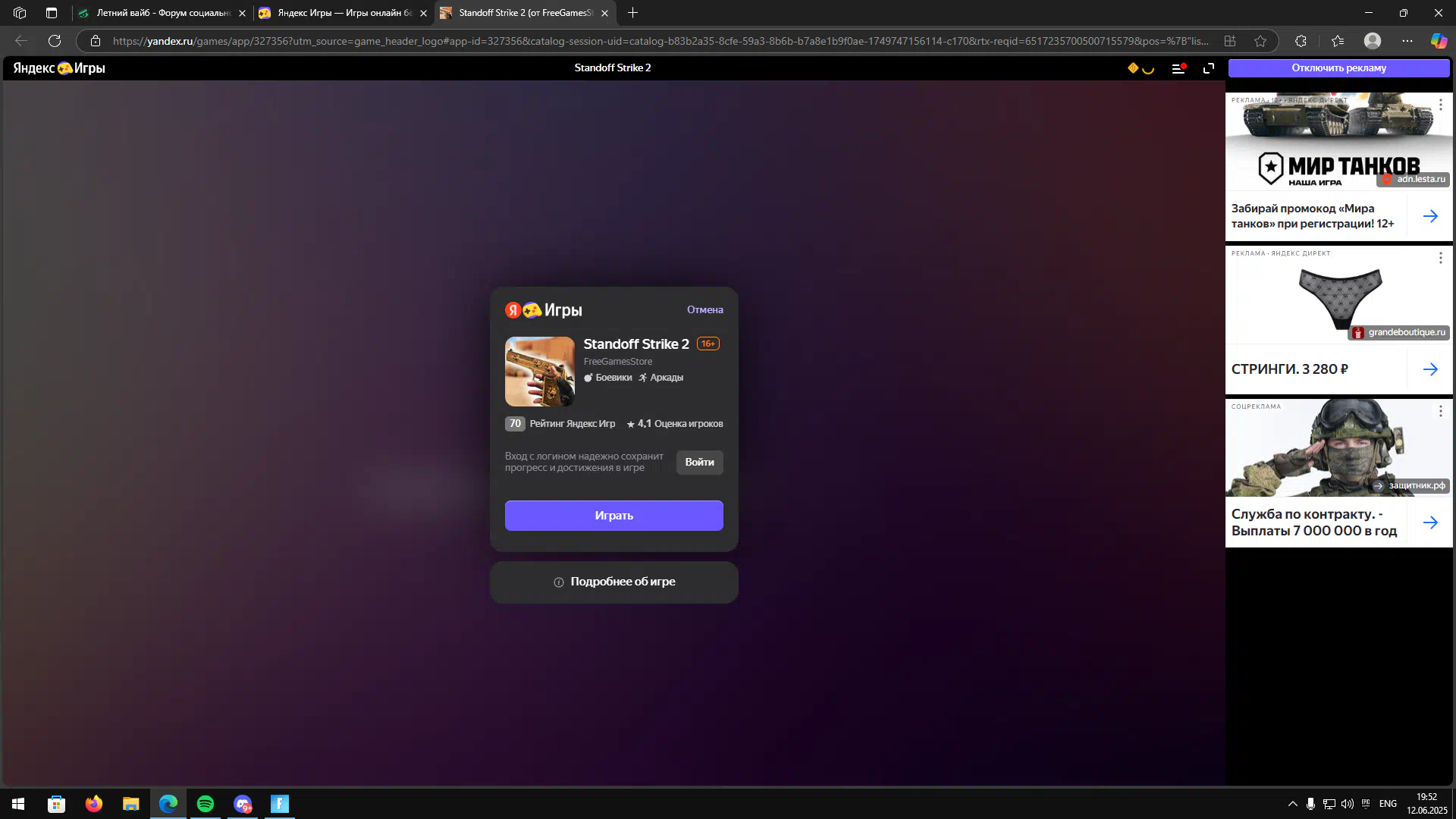
Task: Click the volume icon in system tray
Action: coord(1347,804)
